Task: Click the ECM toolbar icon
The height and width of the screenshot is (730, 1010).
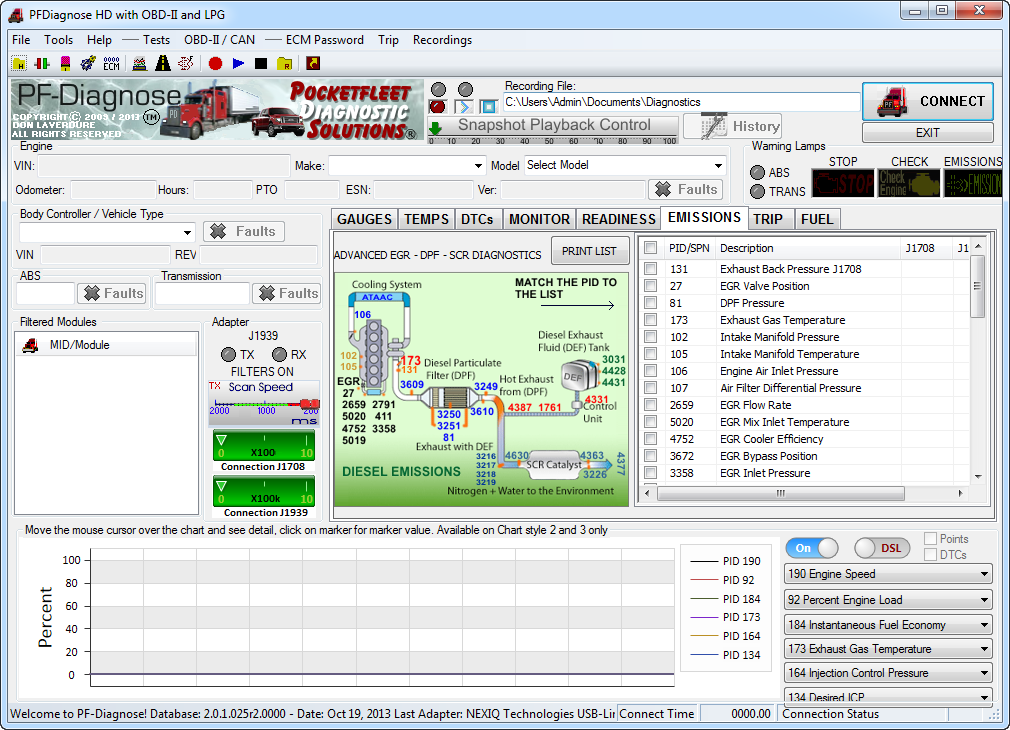Action: (x=111, y=63)
